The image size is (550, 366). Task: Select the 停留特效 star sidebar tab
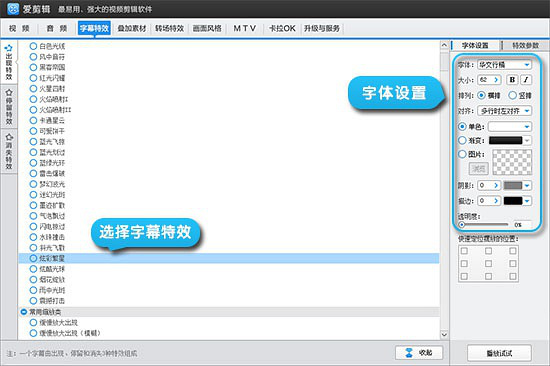(9, 107)
